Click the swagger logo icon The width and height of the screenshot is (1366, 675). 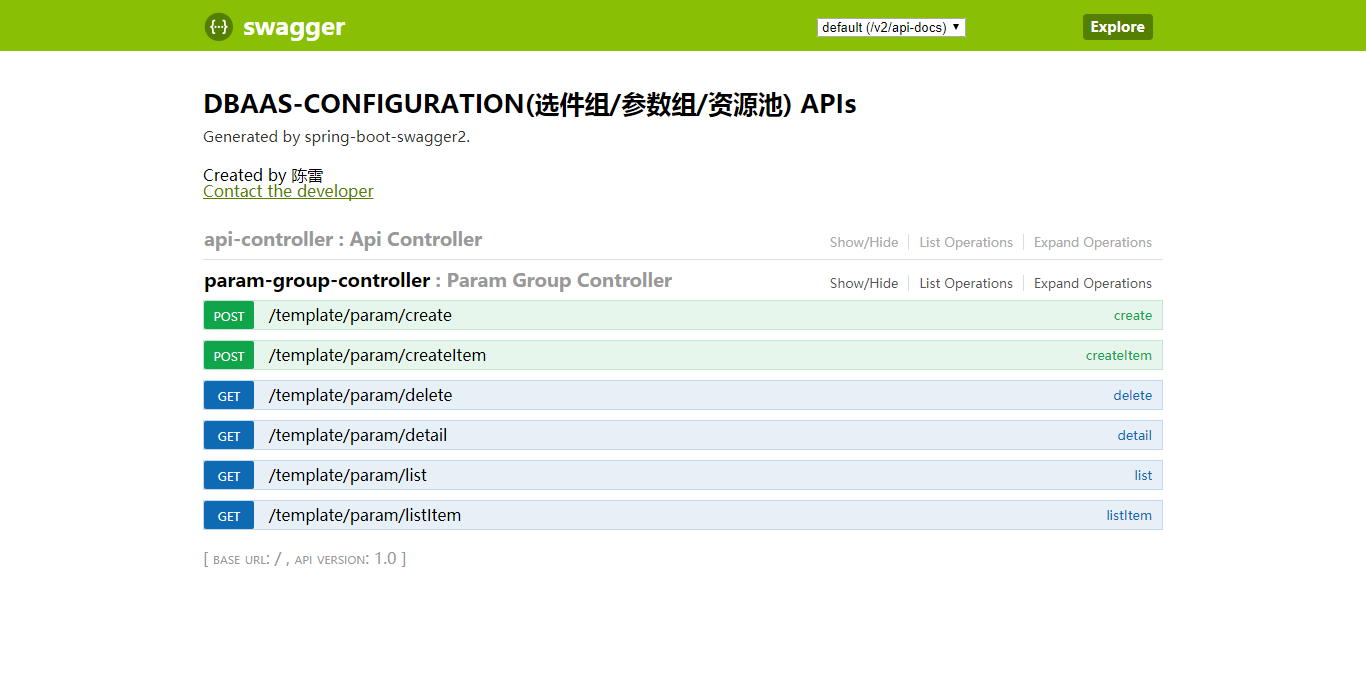pos(219,27)
